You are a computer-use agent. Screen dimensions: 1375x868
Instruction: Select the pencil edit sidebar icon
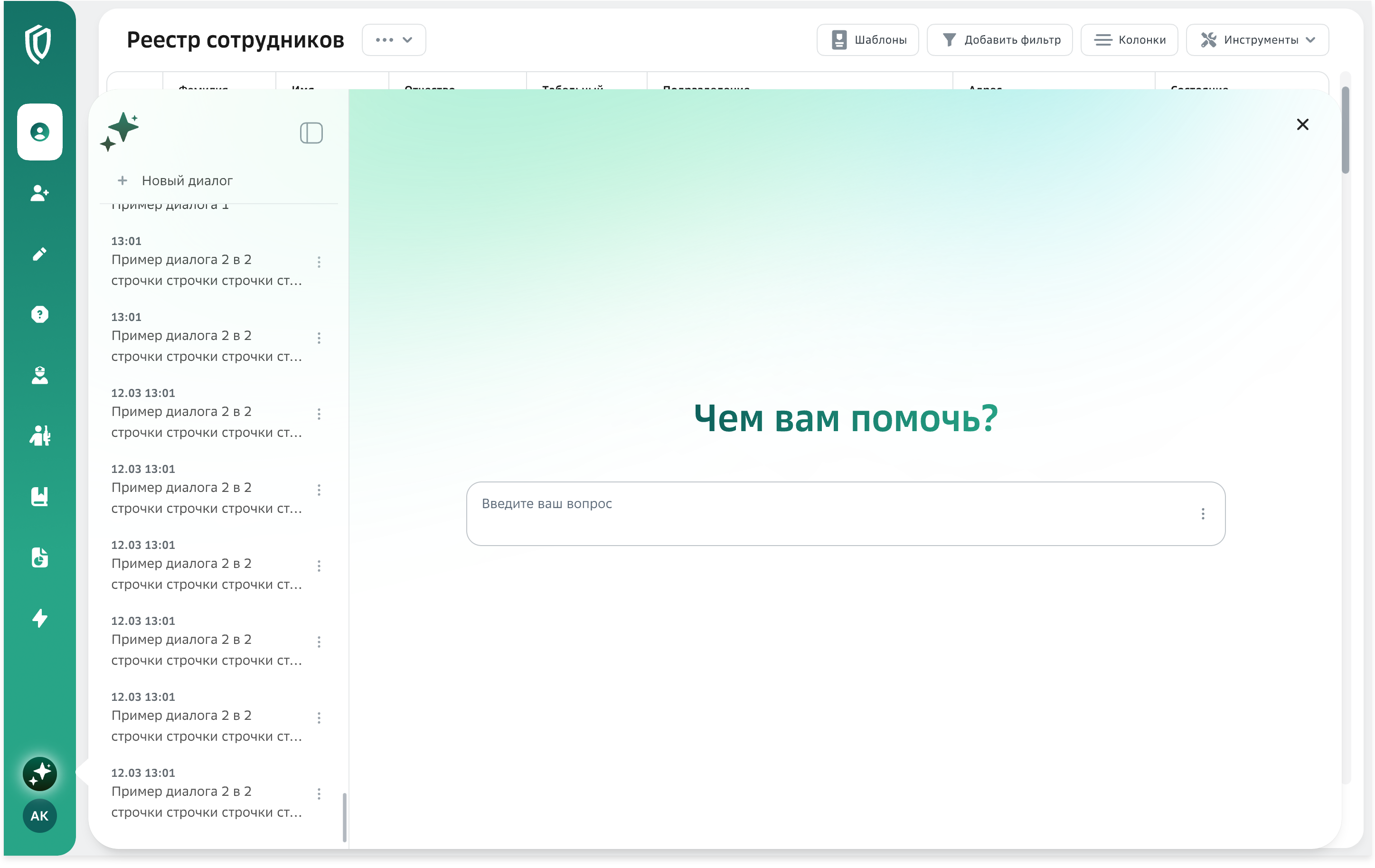pos(39,254)
